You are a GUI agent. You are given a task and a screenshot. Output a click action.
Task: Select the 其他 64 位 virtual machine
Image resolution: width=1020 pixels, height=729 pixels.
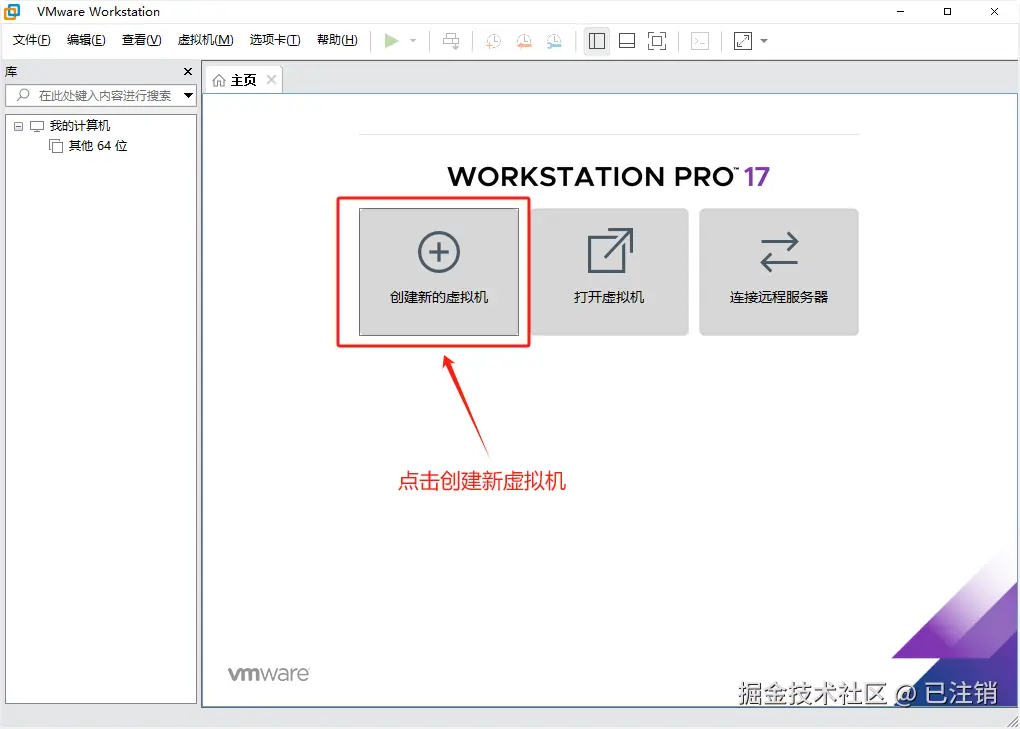click(x=98, y=146)
